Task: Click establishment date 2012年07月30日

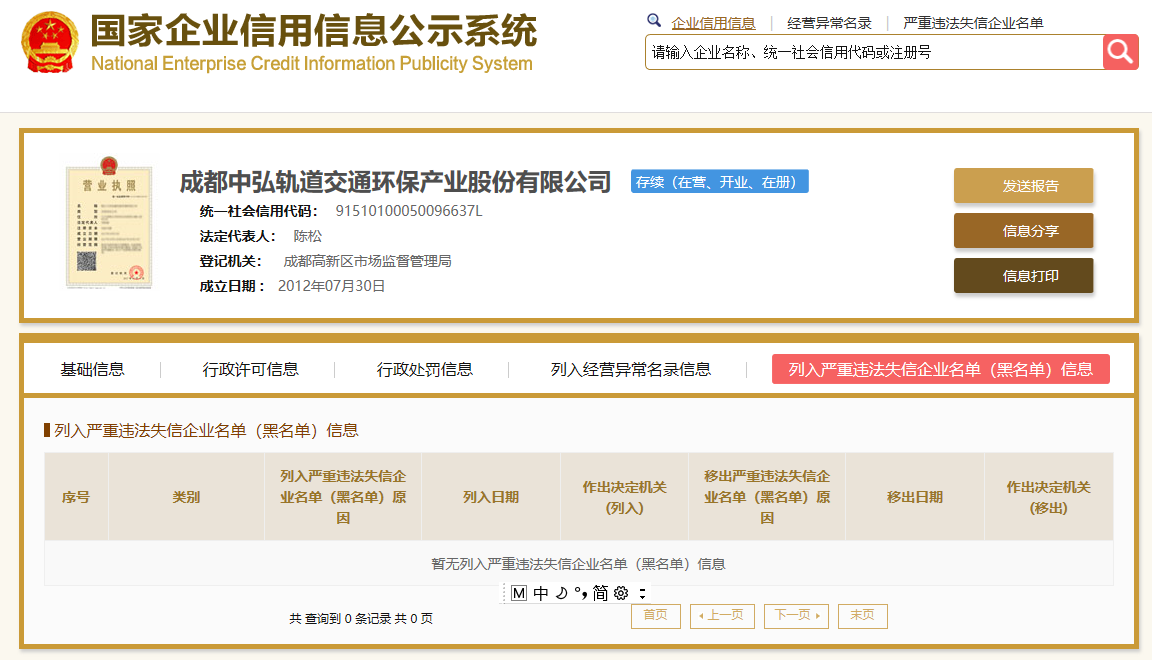Action: tap(331, 286)
